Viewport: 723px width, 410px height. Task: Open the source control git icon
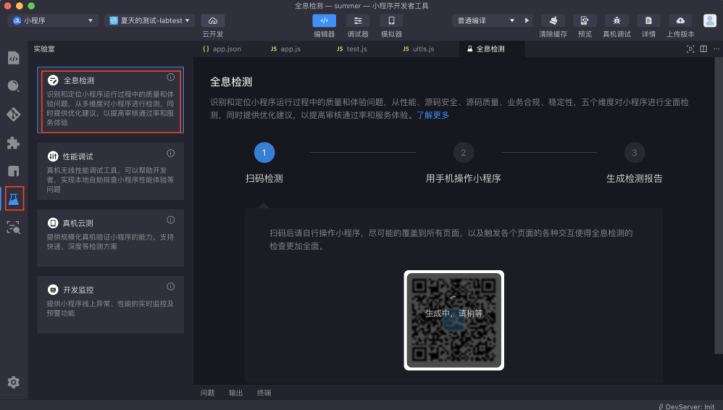coord(13,114)
